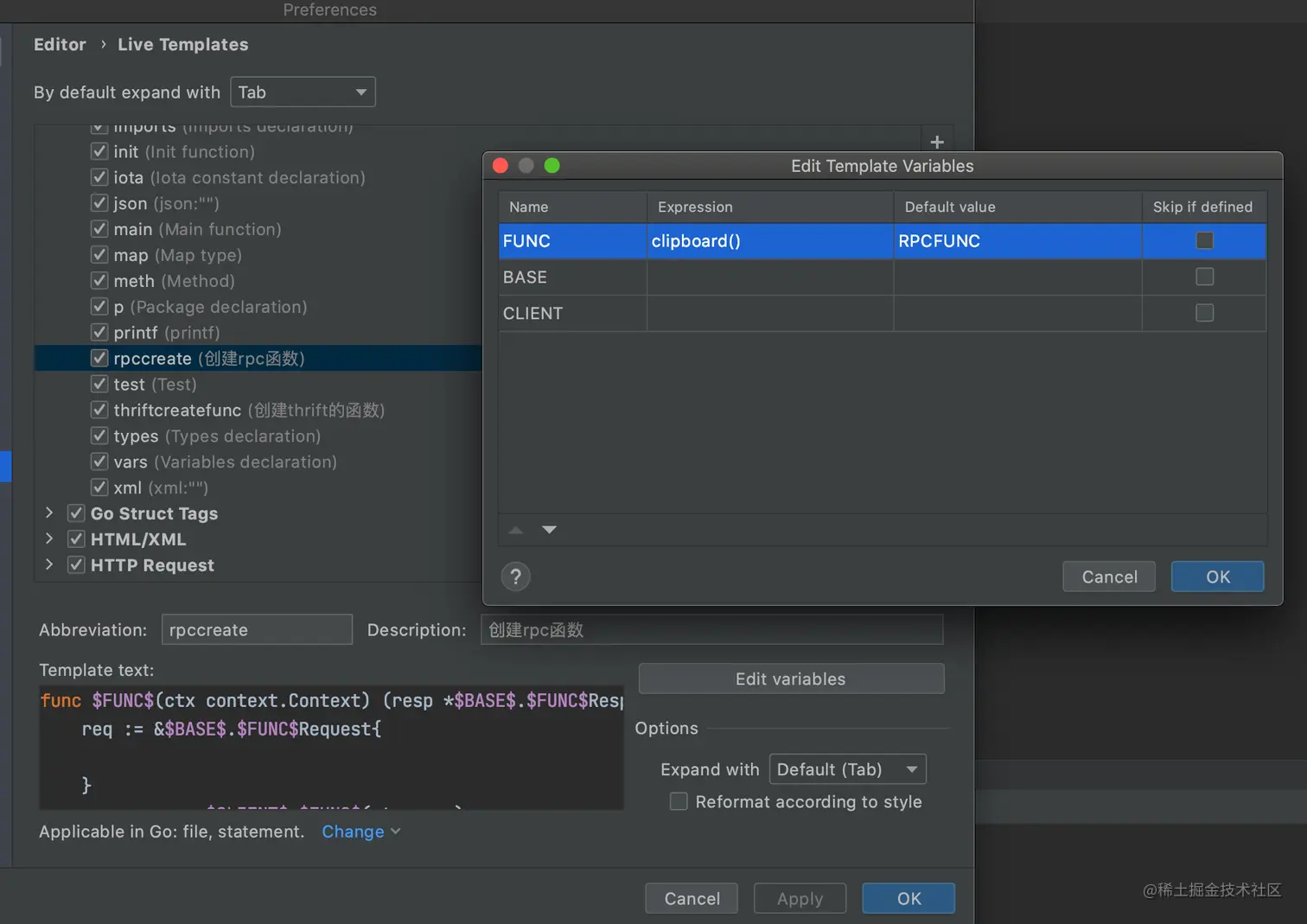This screenshot has height=924, width=1307.
Task: Click inside the Template text editor
Action: (331, 748)
